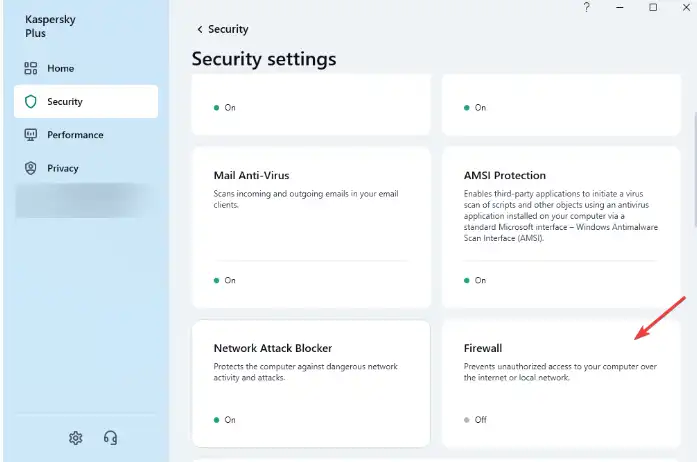Click Mail Anti-Virus On status

pos(225,281)
